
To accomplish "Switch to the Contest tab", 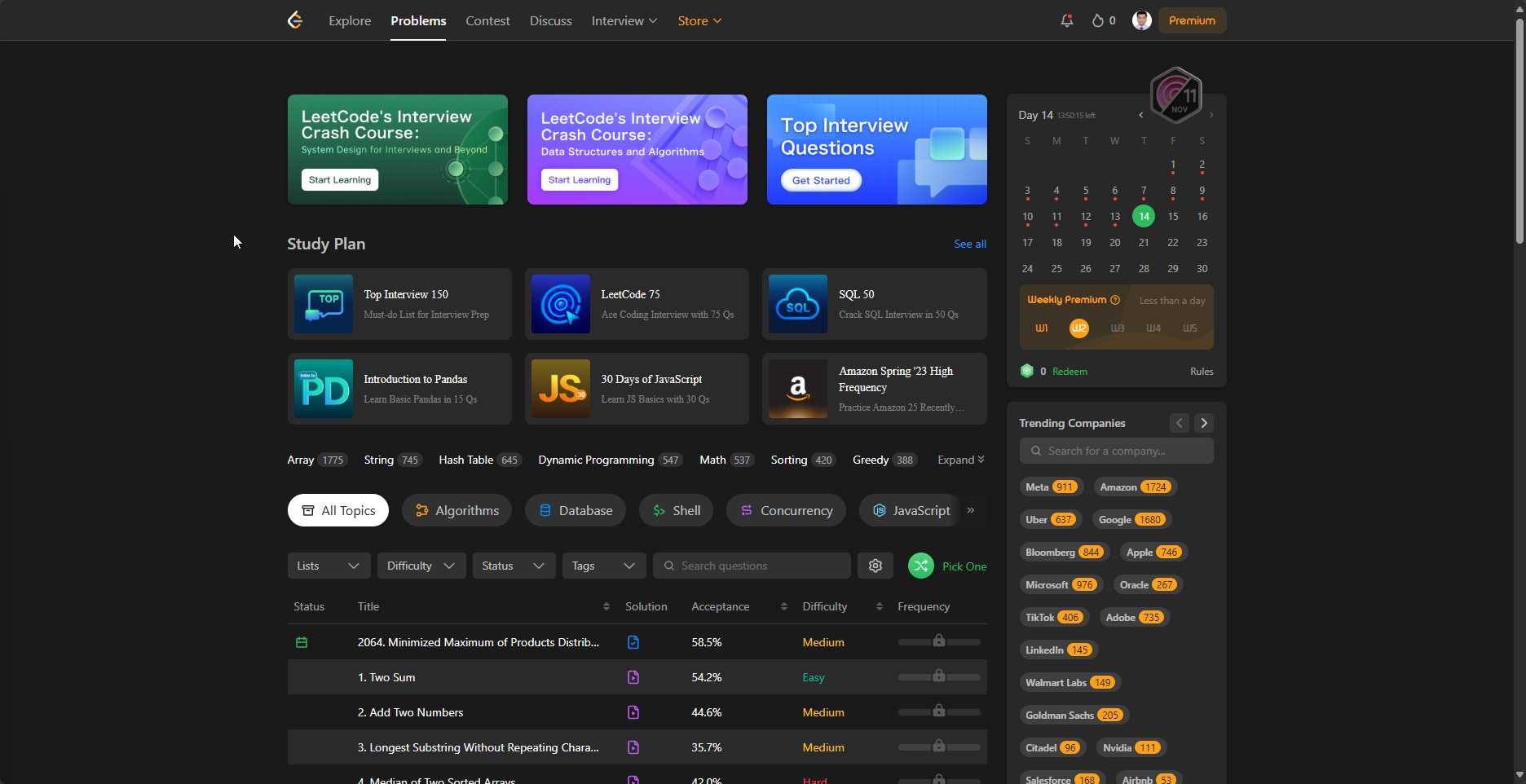I will (x=487, y=20).
